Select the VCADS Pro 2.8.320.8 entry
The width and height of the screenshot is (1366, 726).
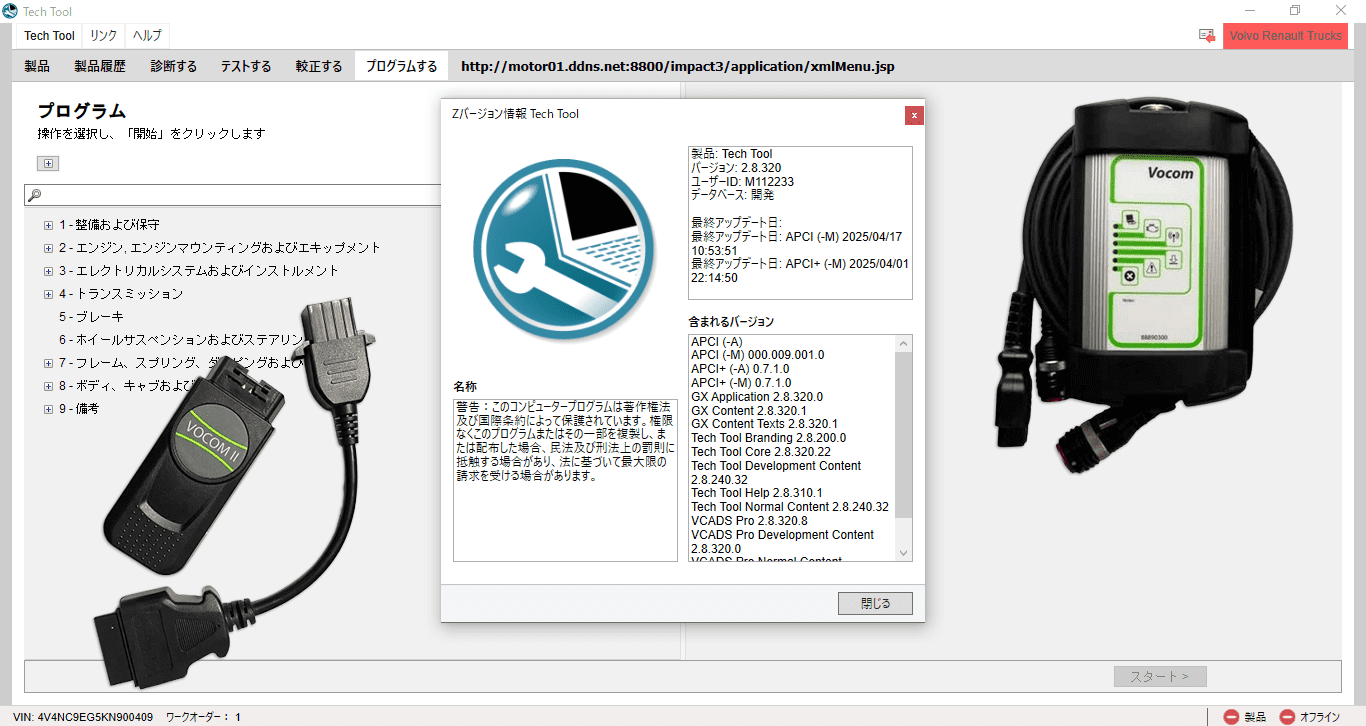click(749, 521)
